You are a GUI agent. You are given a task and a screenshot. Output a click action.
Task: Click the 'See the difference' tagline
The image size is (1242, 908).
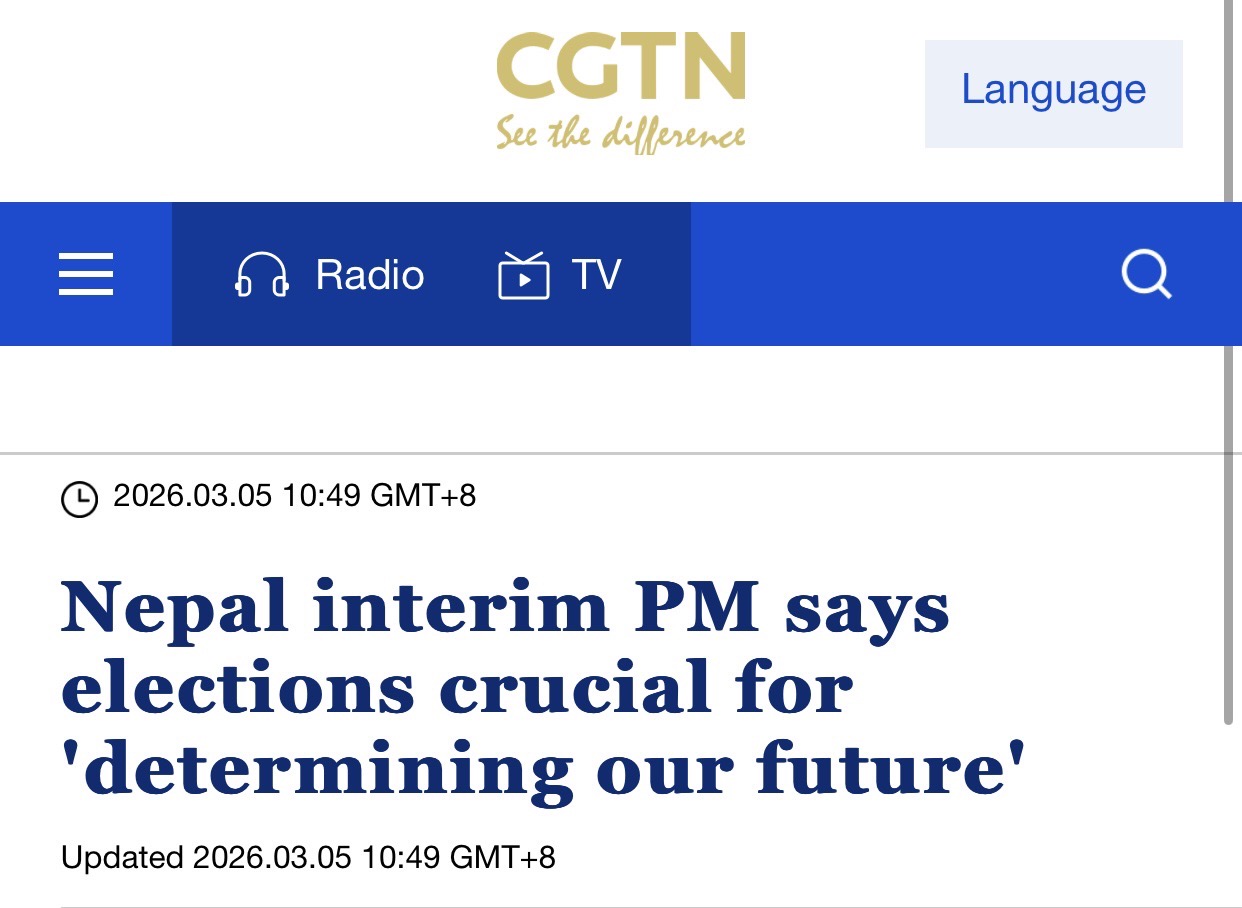(620, 135)
